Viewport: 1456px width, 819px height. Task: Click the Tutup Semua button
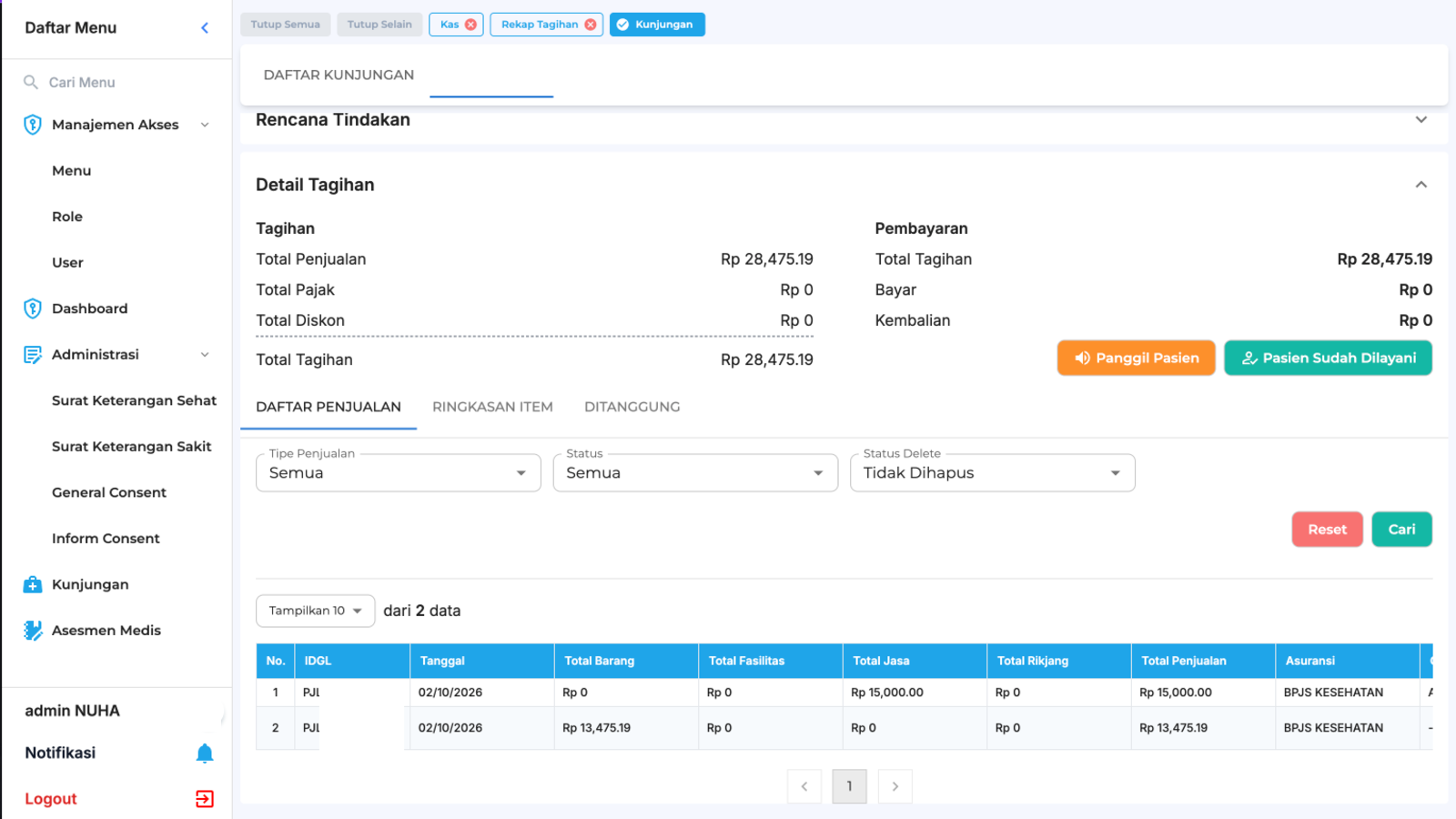[285, 25]
